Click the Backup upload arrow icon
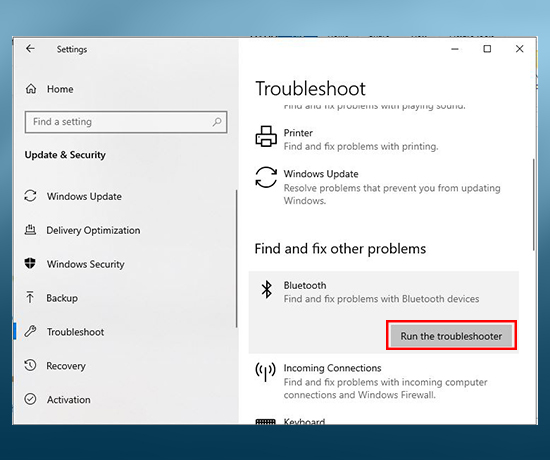Viewport: 550px width, 460px height. 30,297
